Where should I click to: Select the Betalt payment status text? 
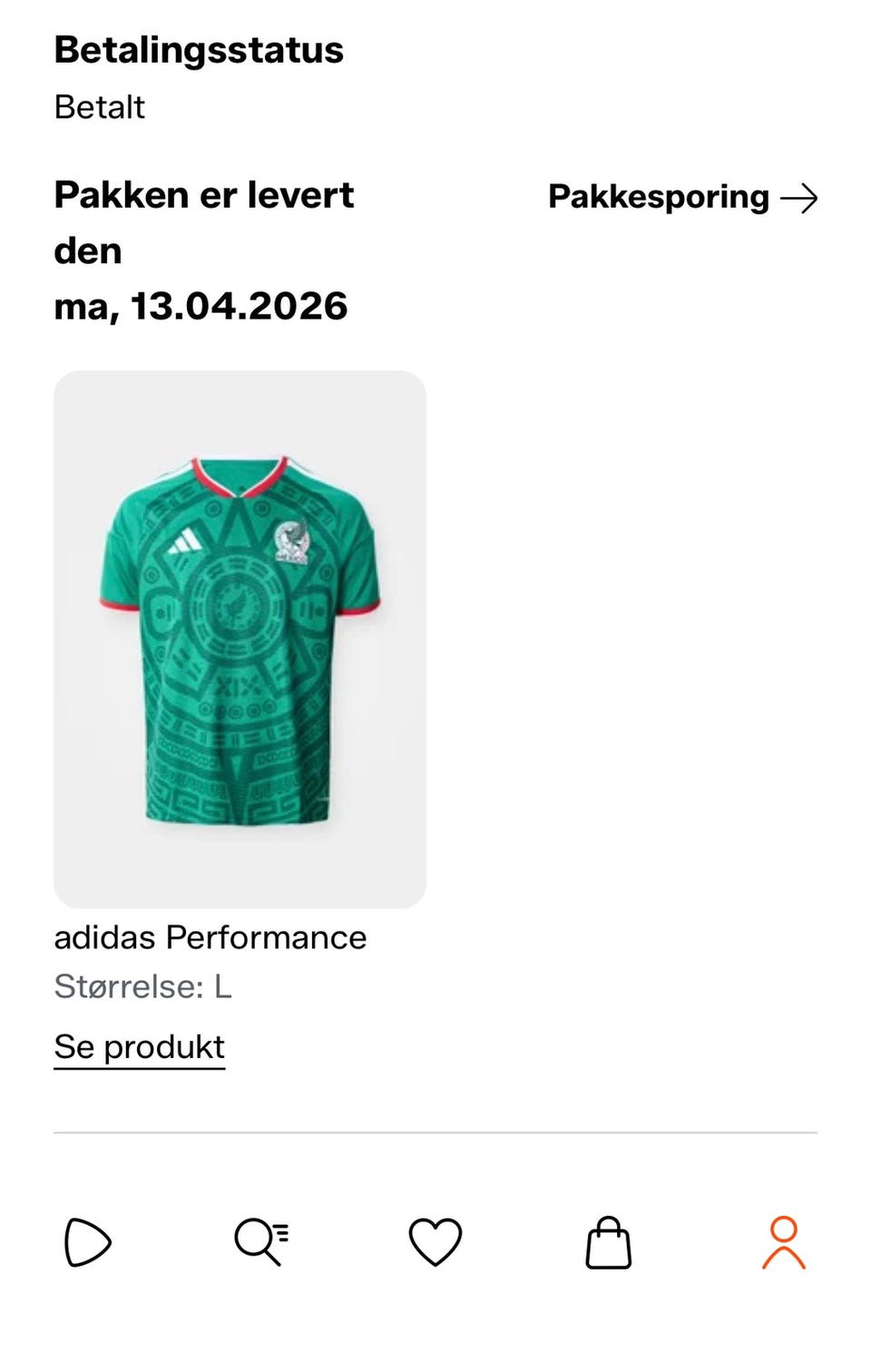[99, 107]
